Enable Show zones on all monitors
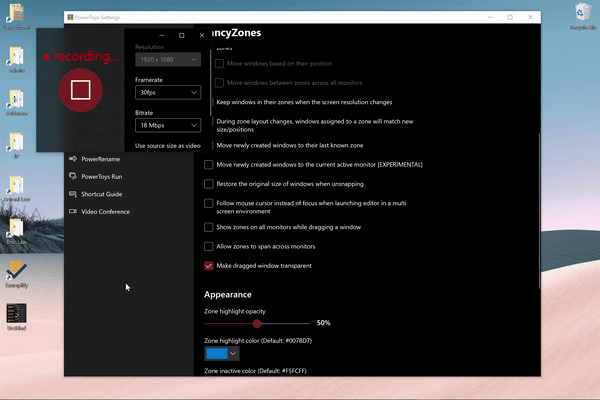600x400 pixels. 209,227
